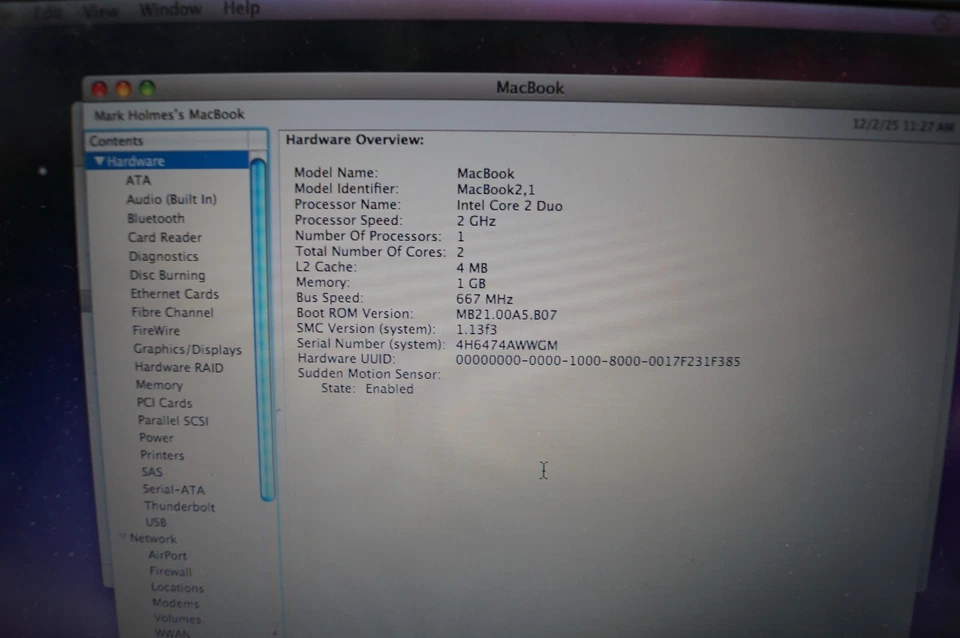The height and width of the screenshot is (638, 960).
Task: Show Diagnostics information
Action: tap(163, 256)
